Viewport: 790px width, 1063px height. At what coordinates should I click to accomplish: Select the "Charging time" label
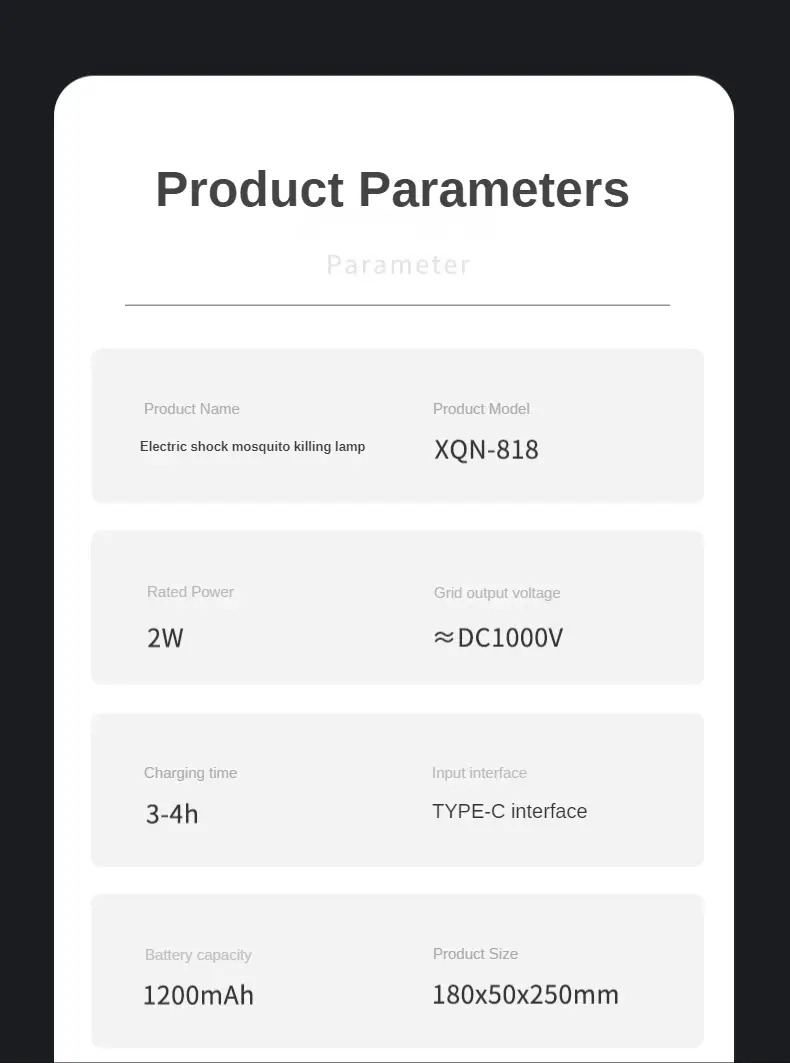190,772
